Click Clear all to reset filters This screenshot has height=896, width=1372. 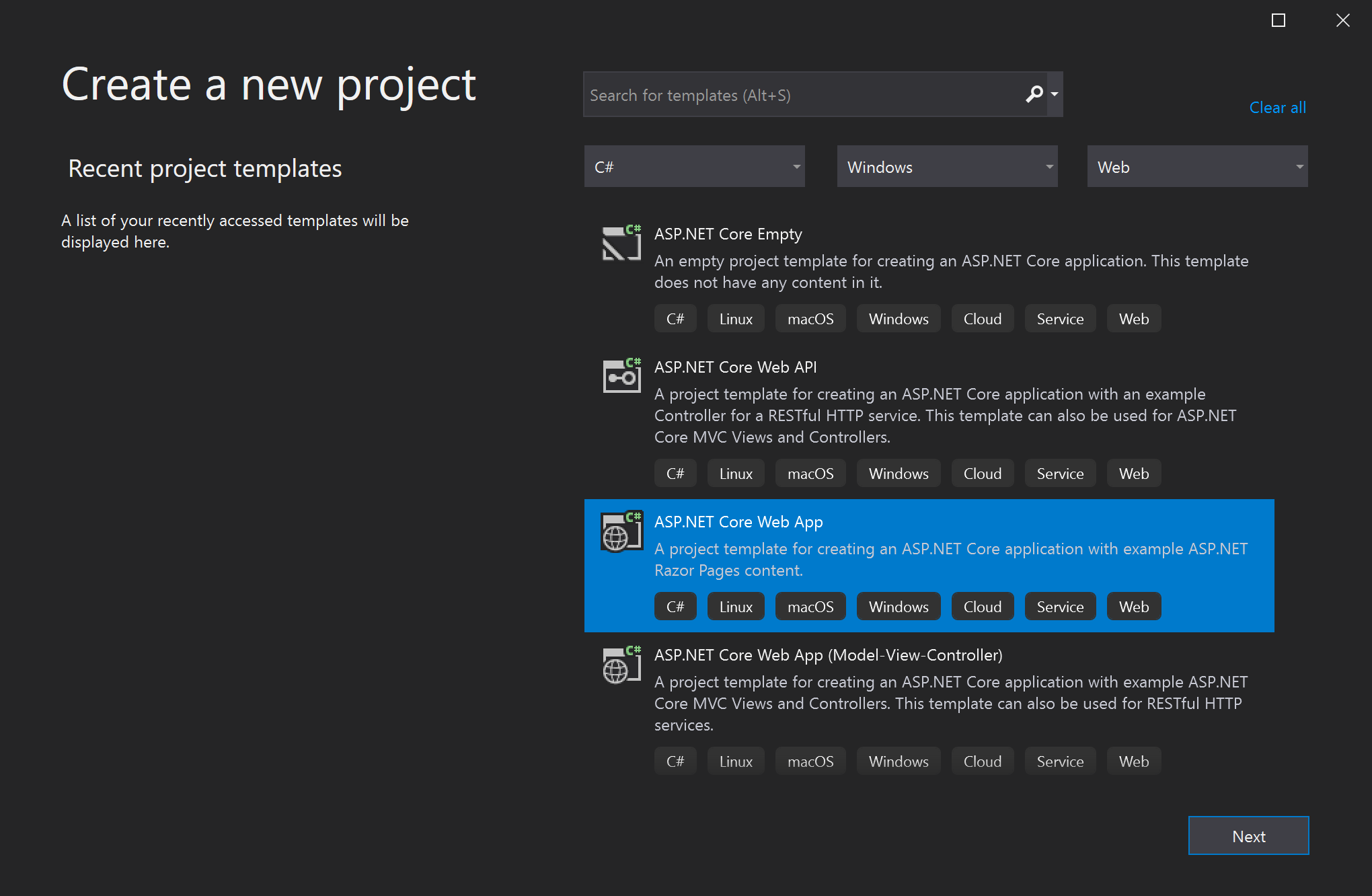[x=1279, y=107]
